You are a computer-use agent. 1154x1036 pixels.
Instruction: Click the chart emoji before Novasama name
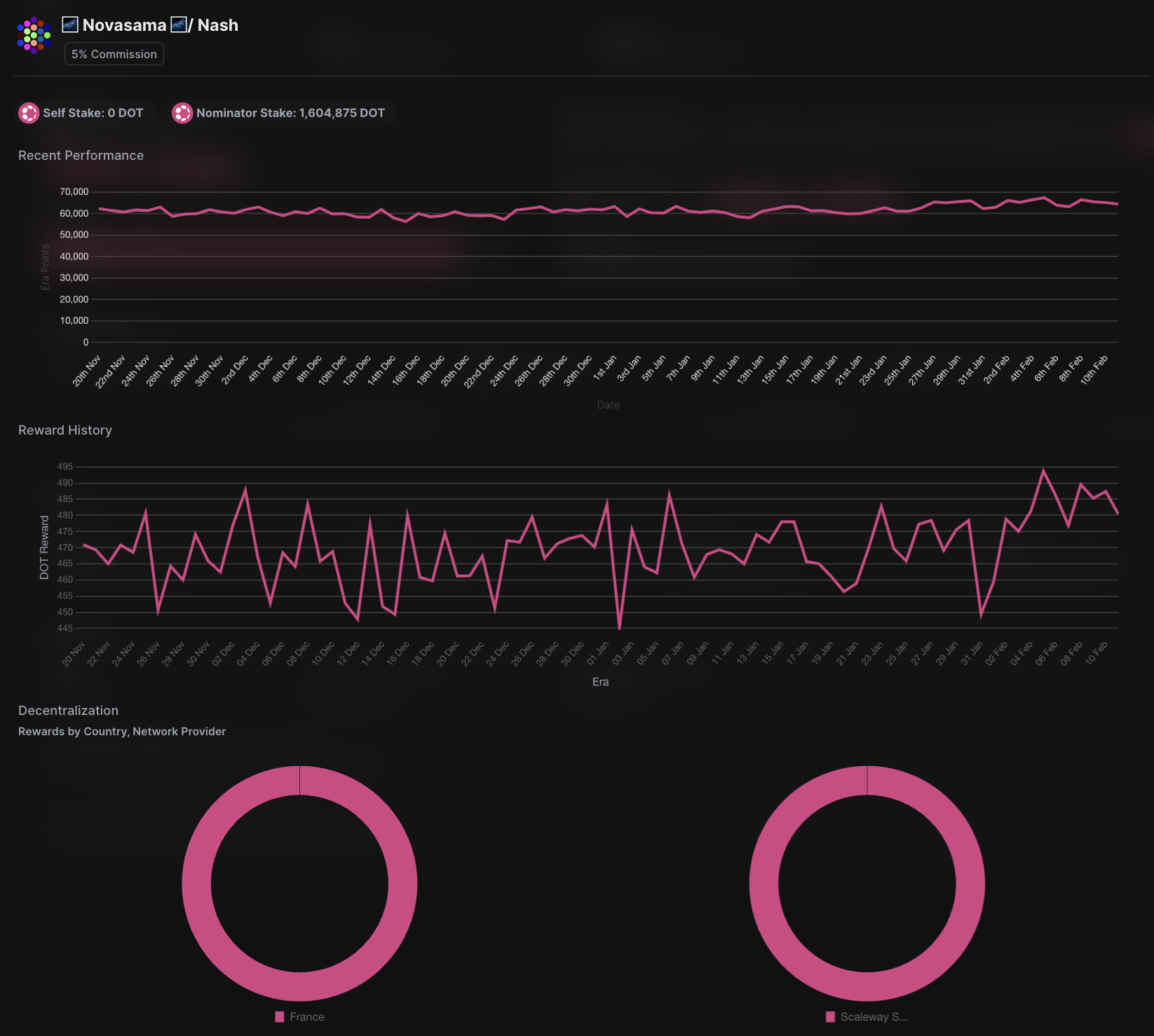click(70, 25)
